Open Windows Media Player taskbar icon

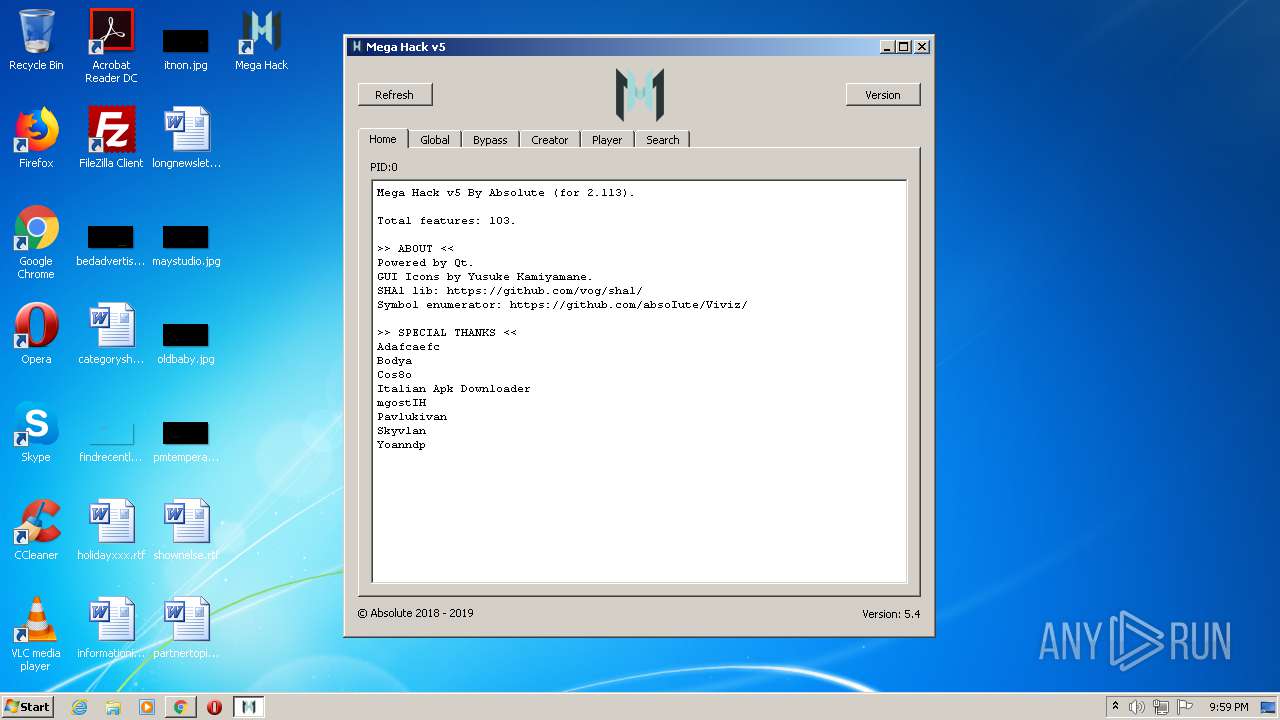point(147,707)
